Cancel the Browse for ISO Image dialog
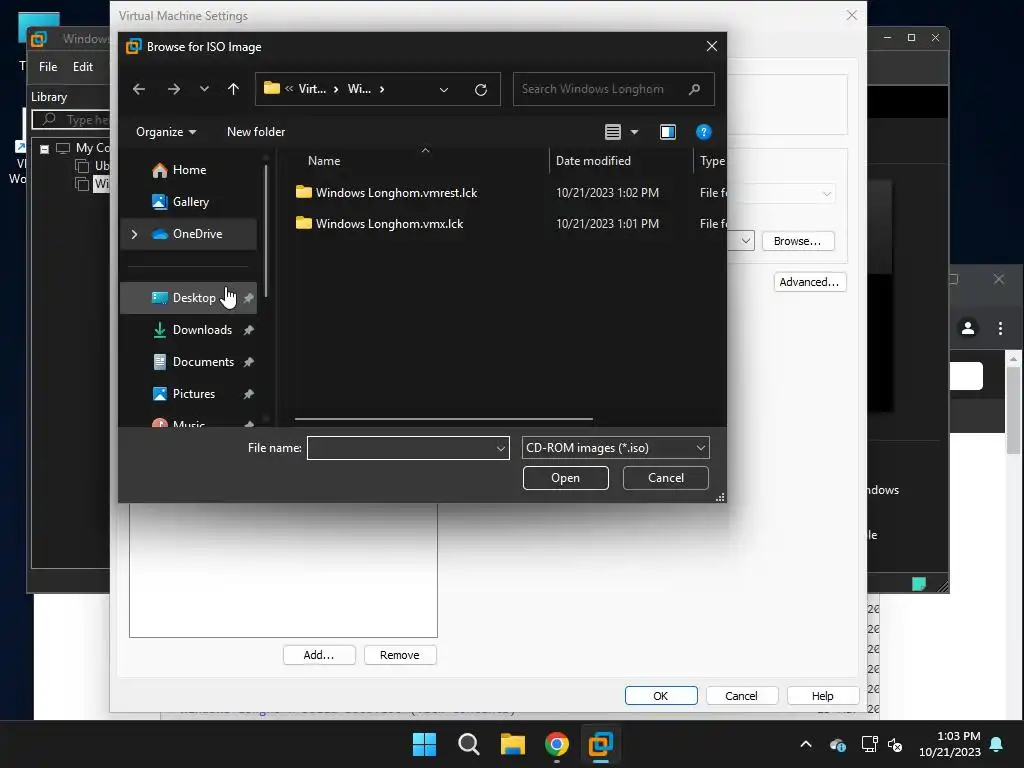Image resolution: width=1024 pixels, height=768 pixels. click(665, 478)
